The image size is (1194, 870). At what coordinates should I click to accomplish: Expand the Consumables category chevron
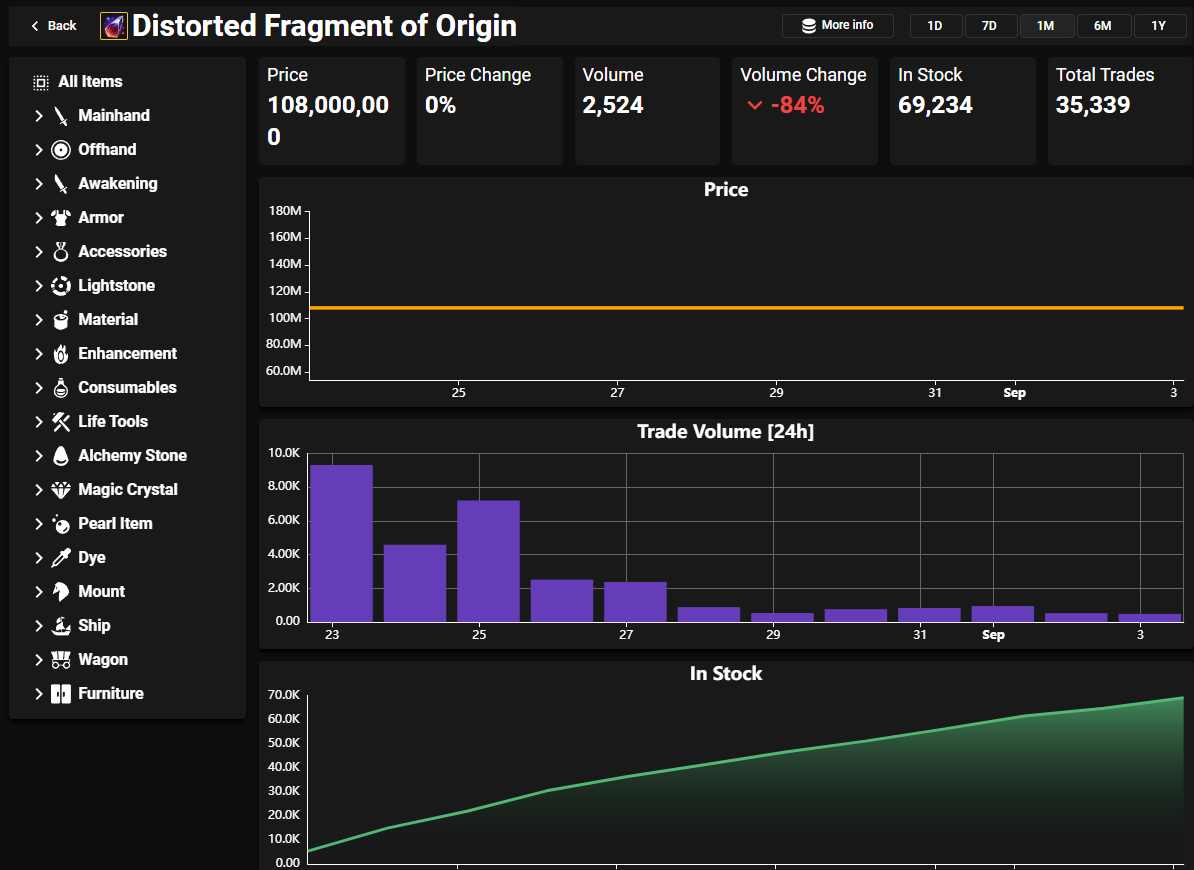coord(39,388)
